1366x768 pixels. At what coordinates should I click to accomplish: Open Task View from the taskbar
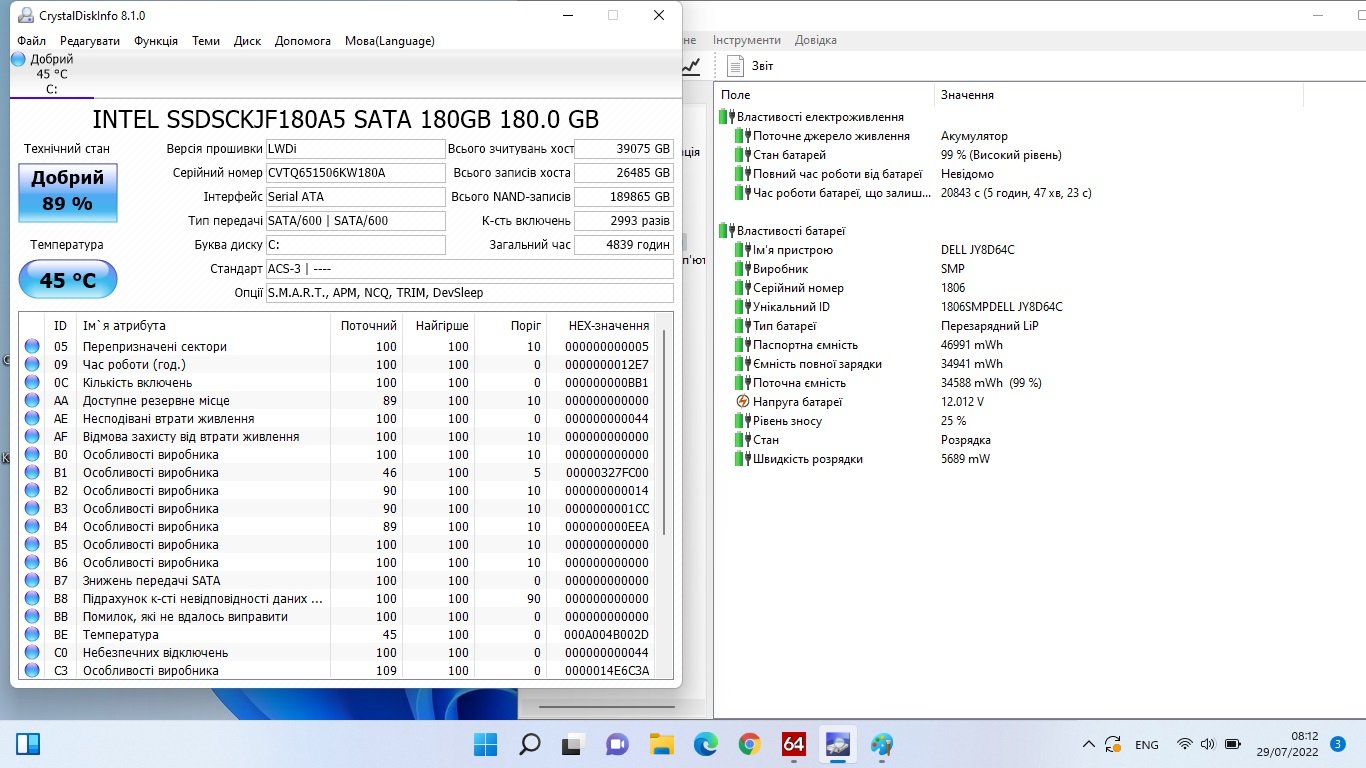(573, 744)
